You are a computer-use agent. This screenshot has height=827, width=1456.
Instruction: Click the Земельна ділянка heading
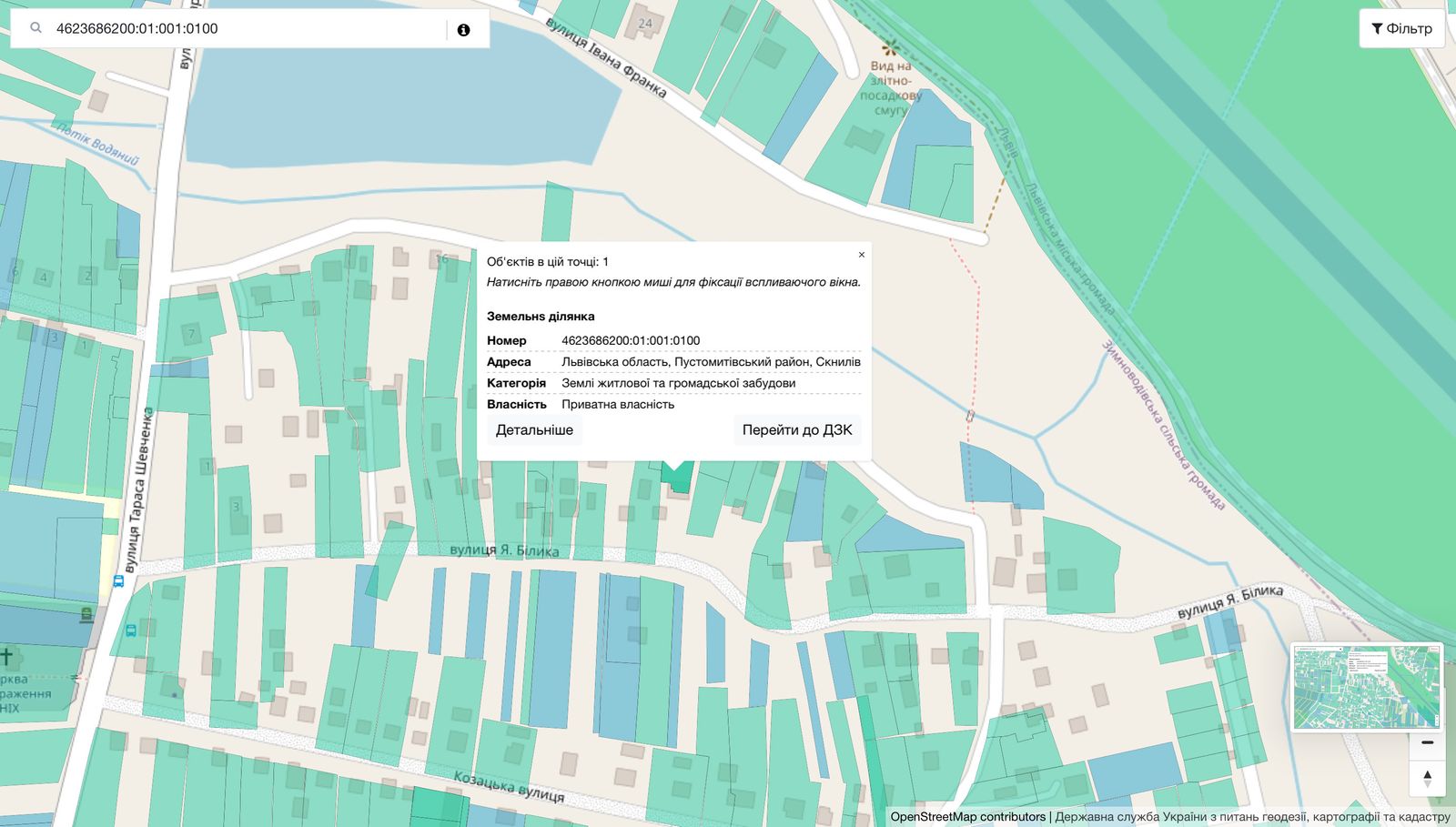(541, 317)
